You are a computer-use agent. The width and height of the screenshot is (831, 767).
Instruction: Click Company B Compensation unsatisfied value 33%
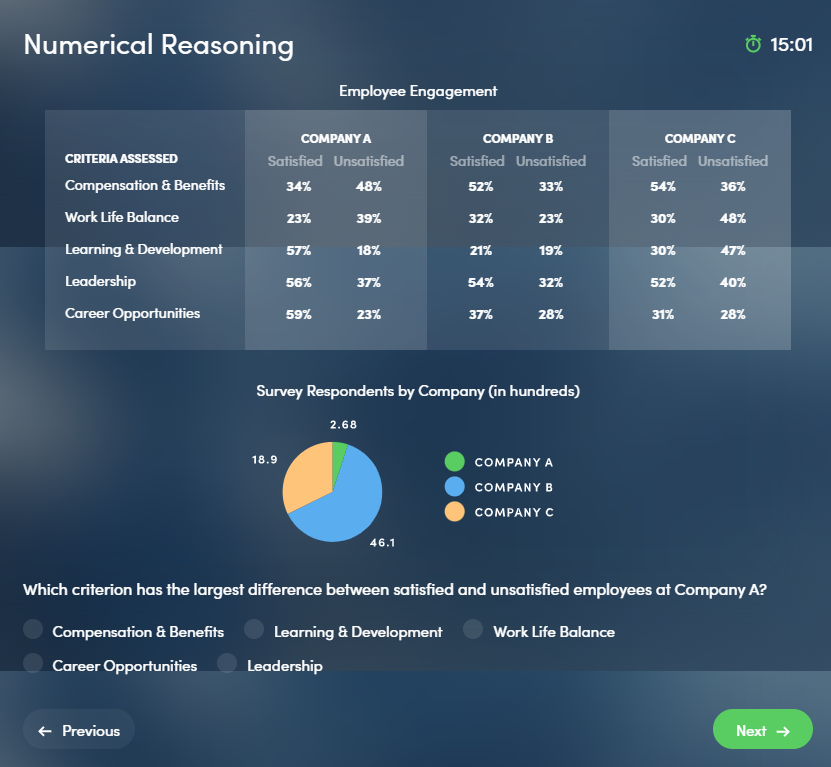click(551, 187)
